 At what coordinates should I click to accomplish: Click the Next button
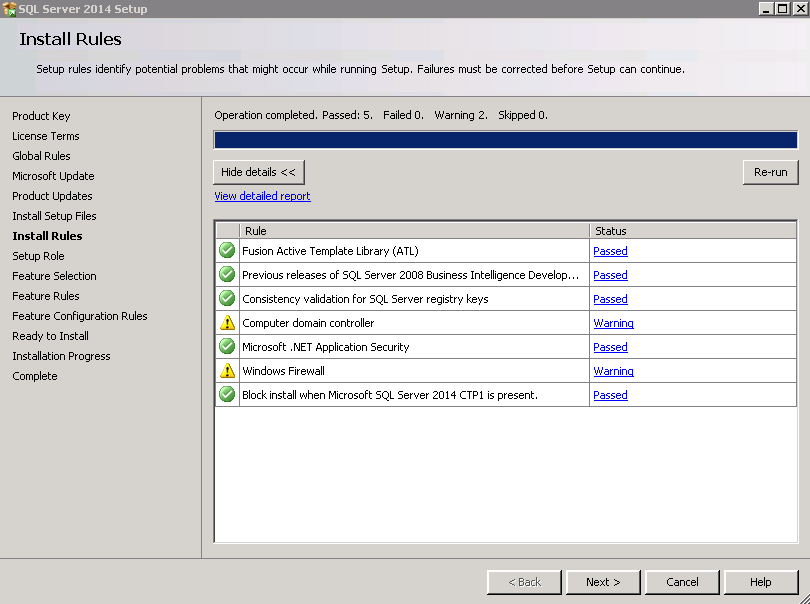click(603, 582)
